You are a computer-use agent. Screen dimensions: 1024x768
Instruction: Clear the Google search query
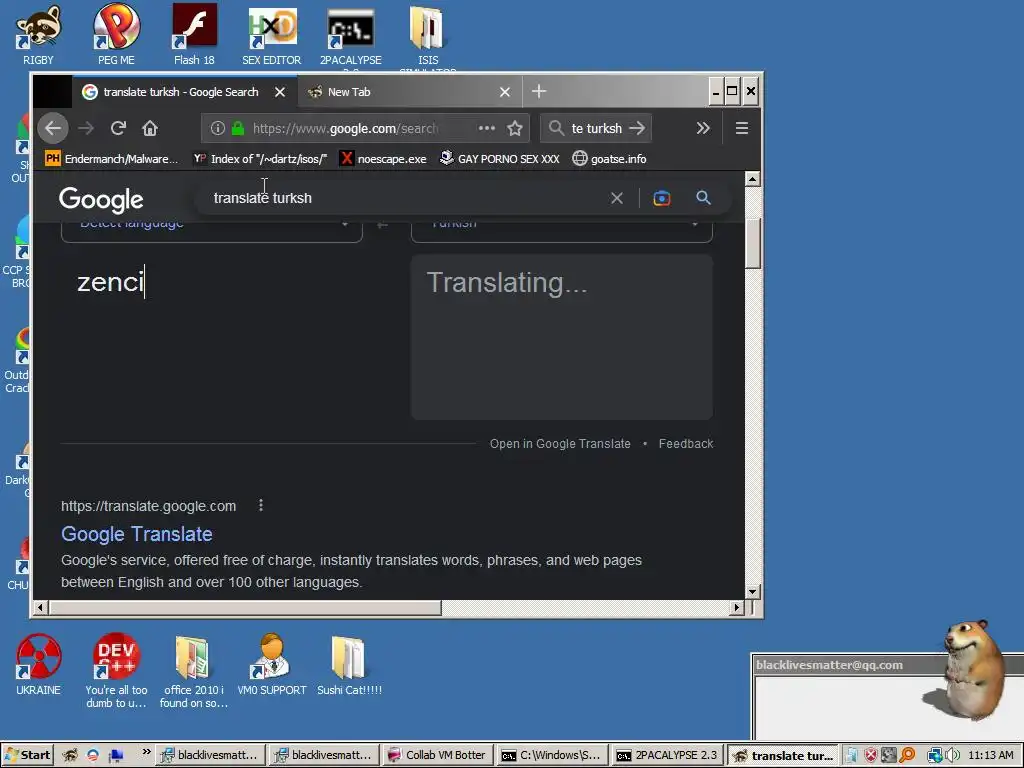click(x=616, y=198)
